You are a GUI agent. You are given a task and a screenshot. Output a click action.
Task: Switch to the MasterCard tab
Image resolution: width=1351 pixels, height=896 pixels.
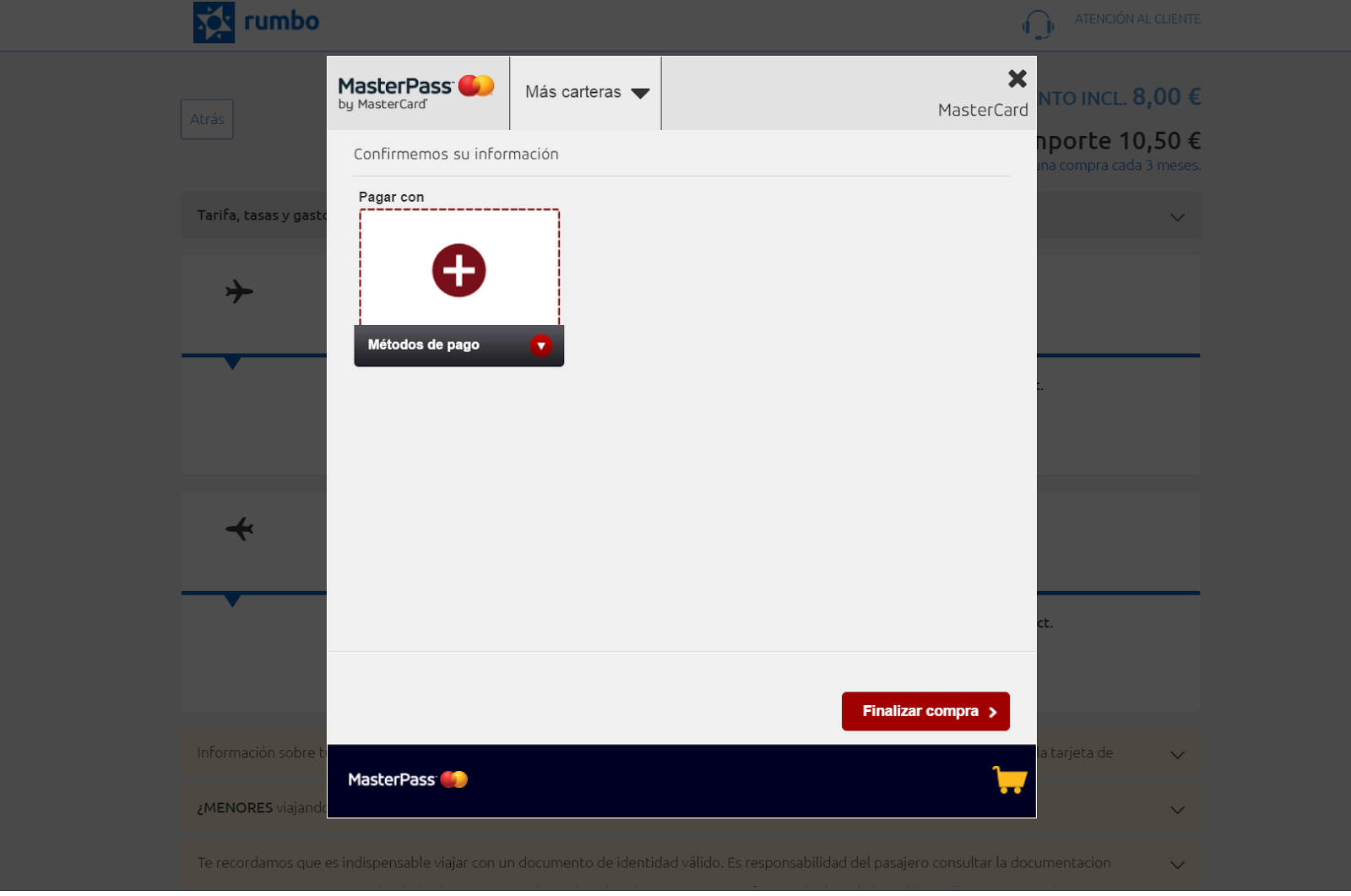coord(982,109)
